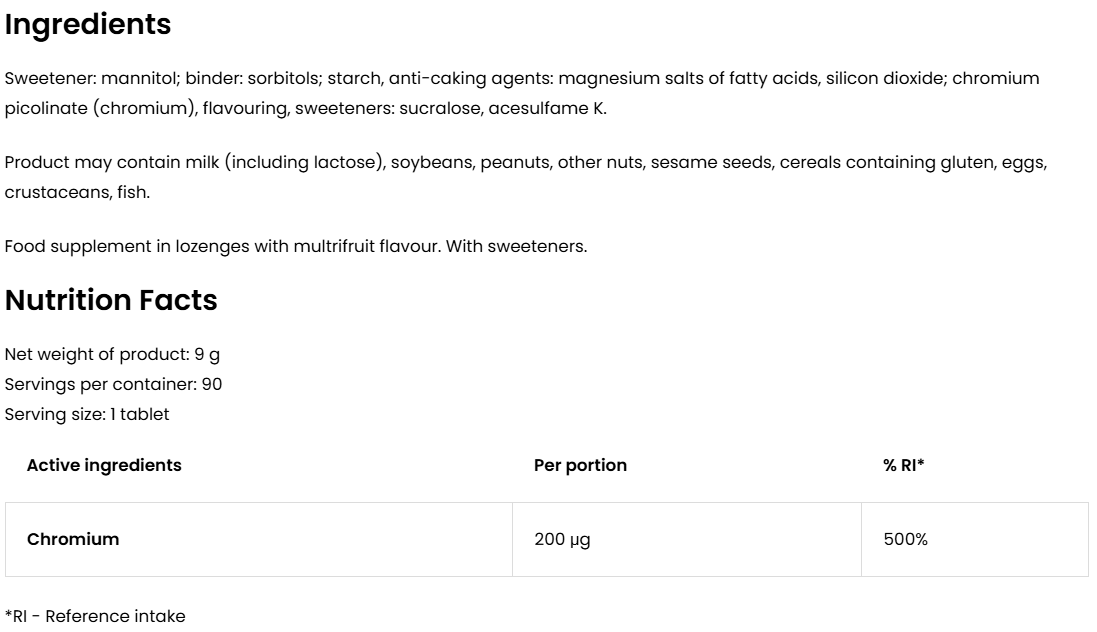Screen dimensions: 1097x632
Task: Click the Per portion column header
Action: [x=580, y=465]
